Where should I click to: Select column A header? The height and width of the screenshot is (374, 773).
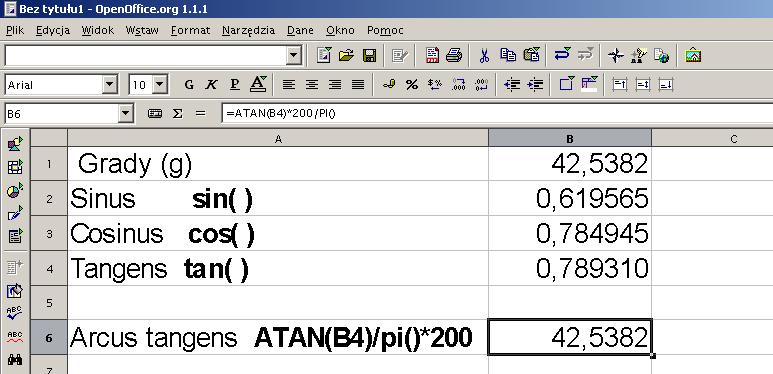tap(278, 139)
